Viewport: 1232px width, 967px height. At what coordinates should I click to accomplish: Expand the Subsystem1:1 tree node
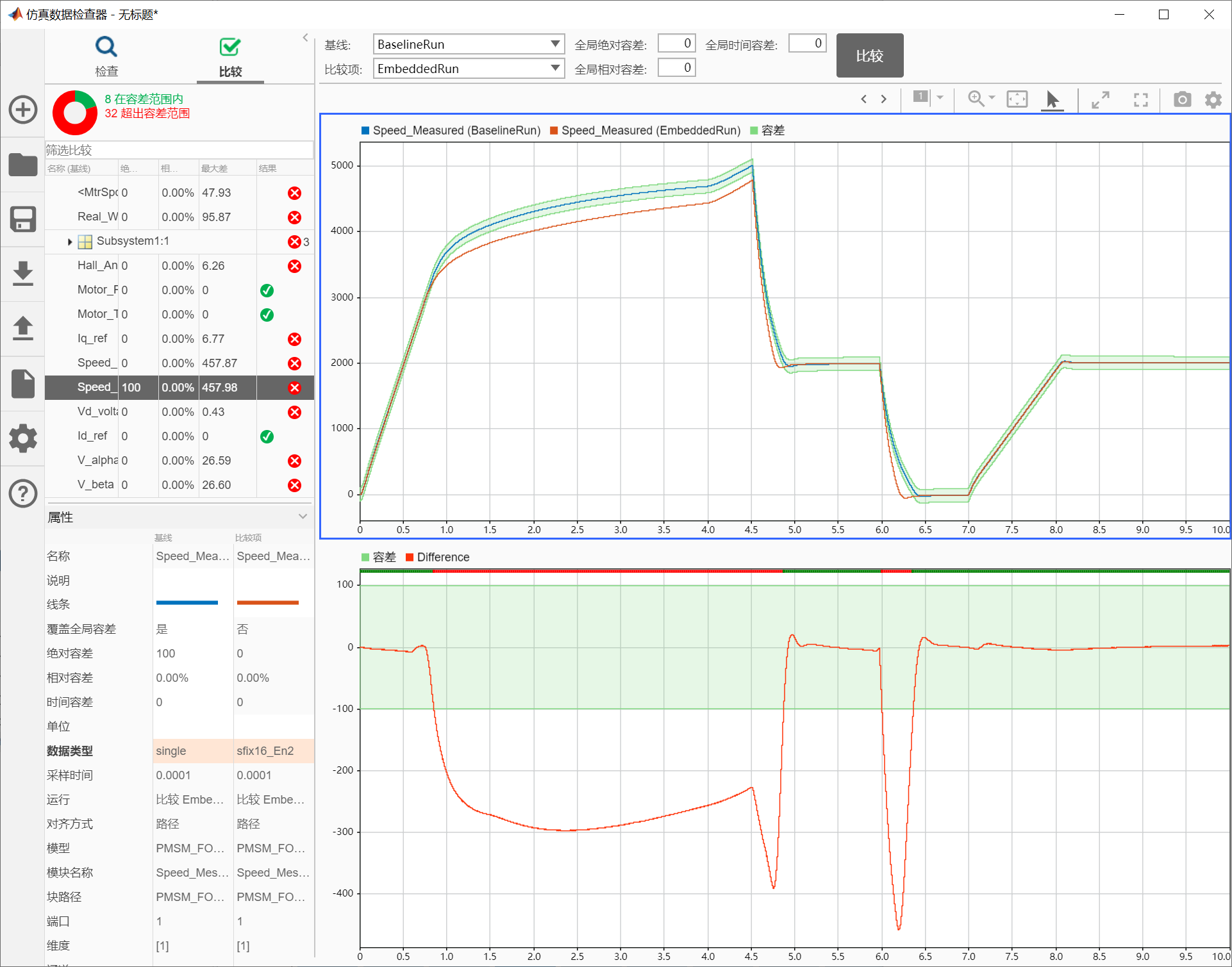(70, 242)
